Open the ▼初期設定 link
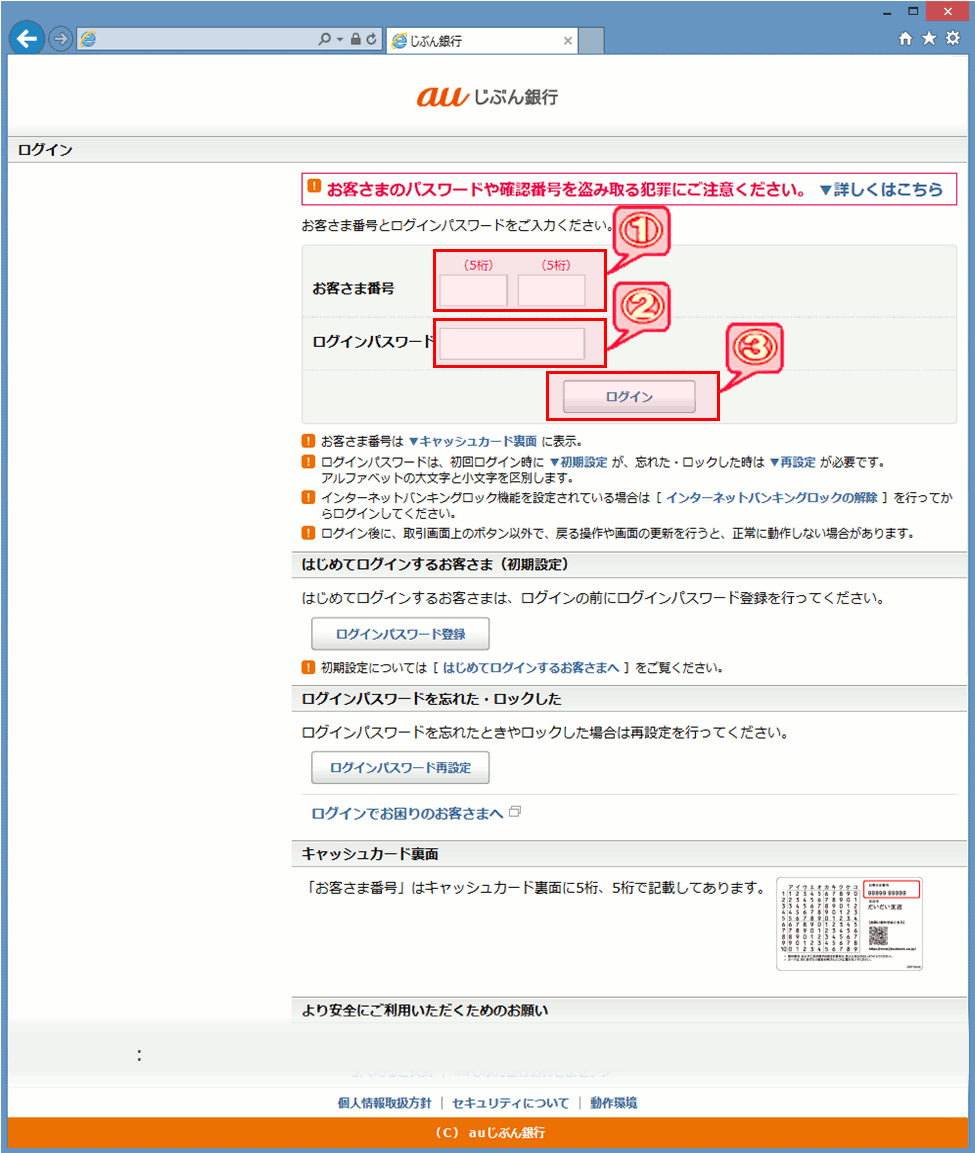 point(579,462)
